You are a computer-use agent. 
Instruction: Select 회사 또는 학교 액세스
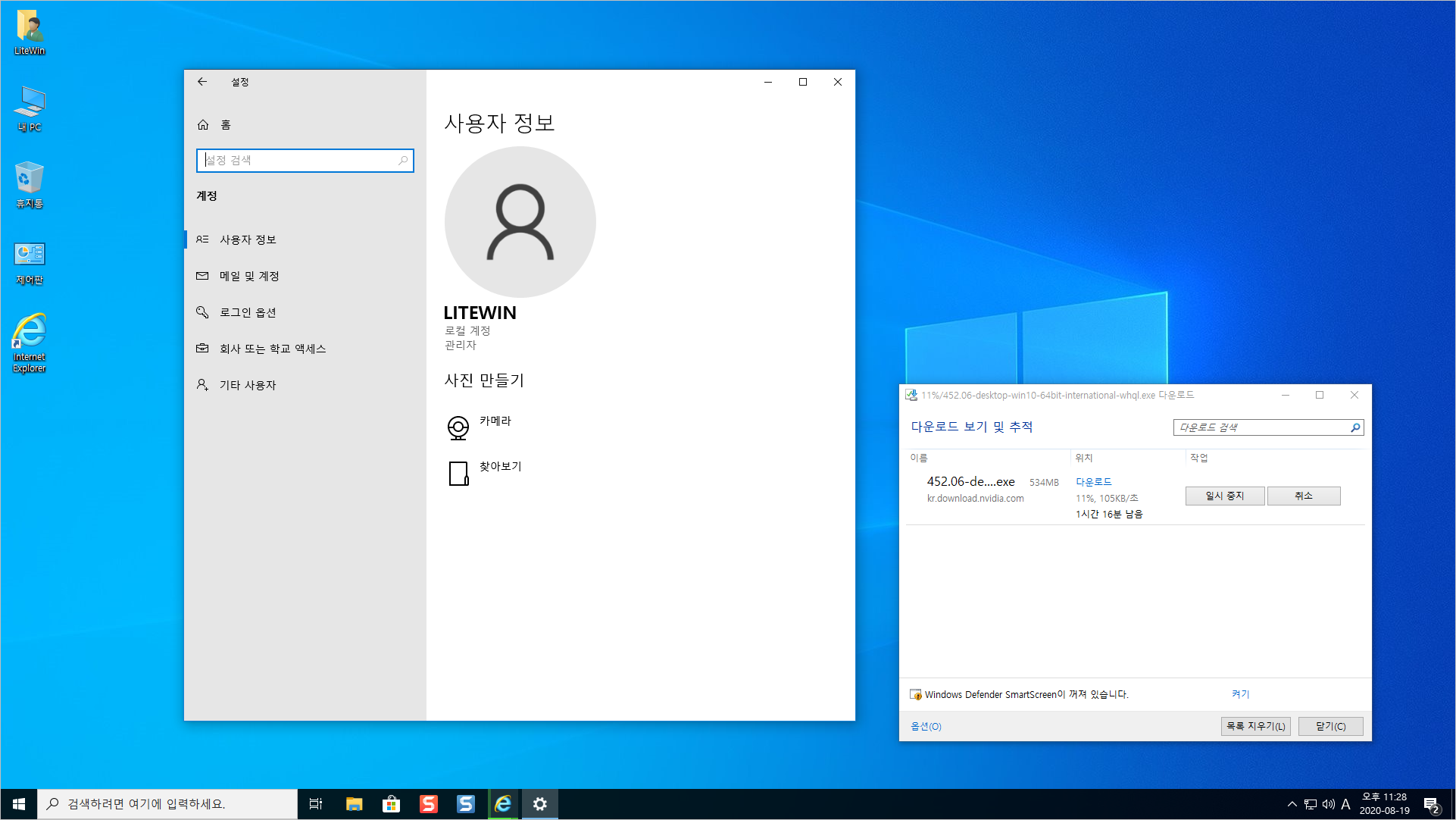(305, 349)
